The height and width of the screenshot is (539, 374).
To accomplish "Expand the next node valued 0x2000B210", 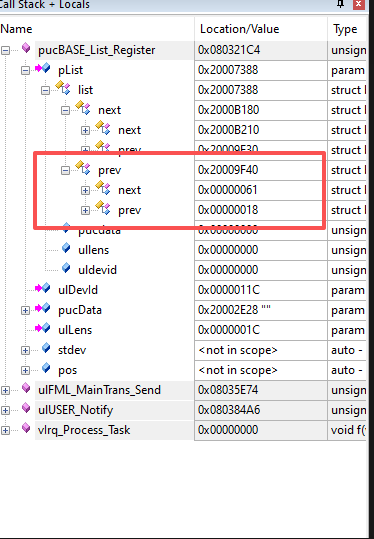I will [85, 130].
